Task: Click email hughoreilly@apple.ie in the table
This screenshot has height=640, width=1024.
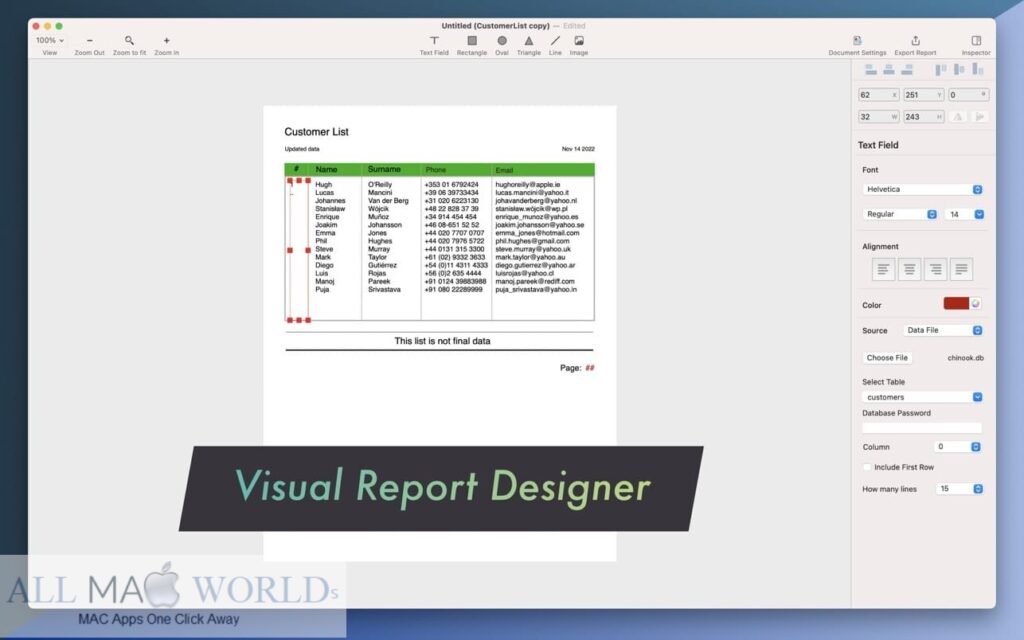Action: [x=528, y=185]
